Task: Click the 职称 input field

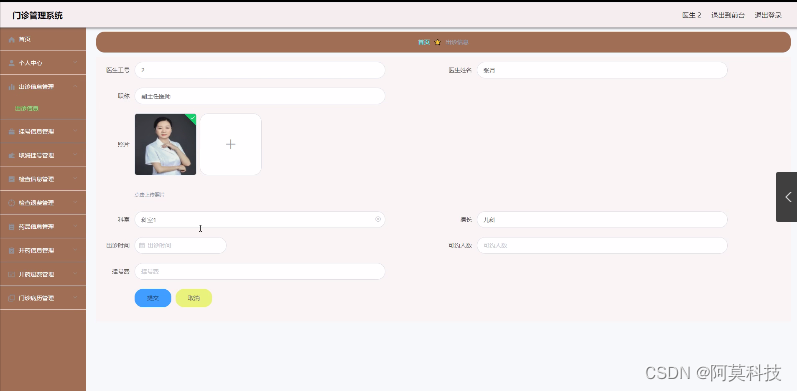Action: (260, 96)
